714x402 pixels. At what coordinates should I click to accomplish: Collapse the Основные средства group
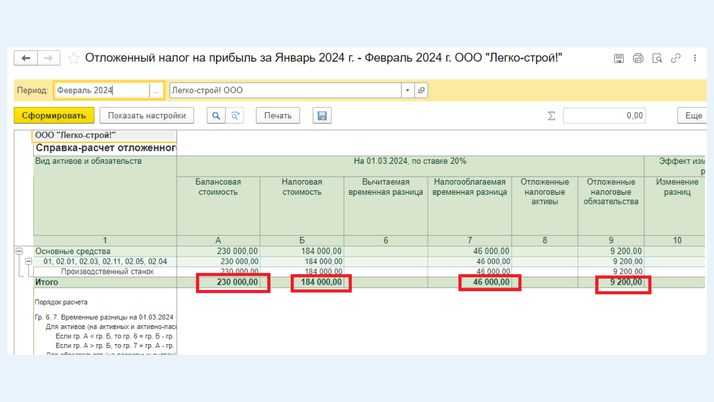[x=19, y=251]
